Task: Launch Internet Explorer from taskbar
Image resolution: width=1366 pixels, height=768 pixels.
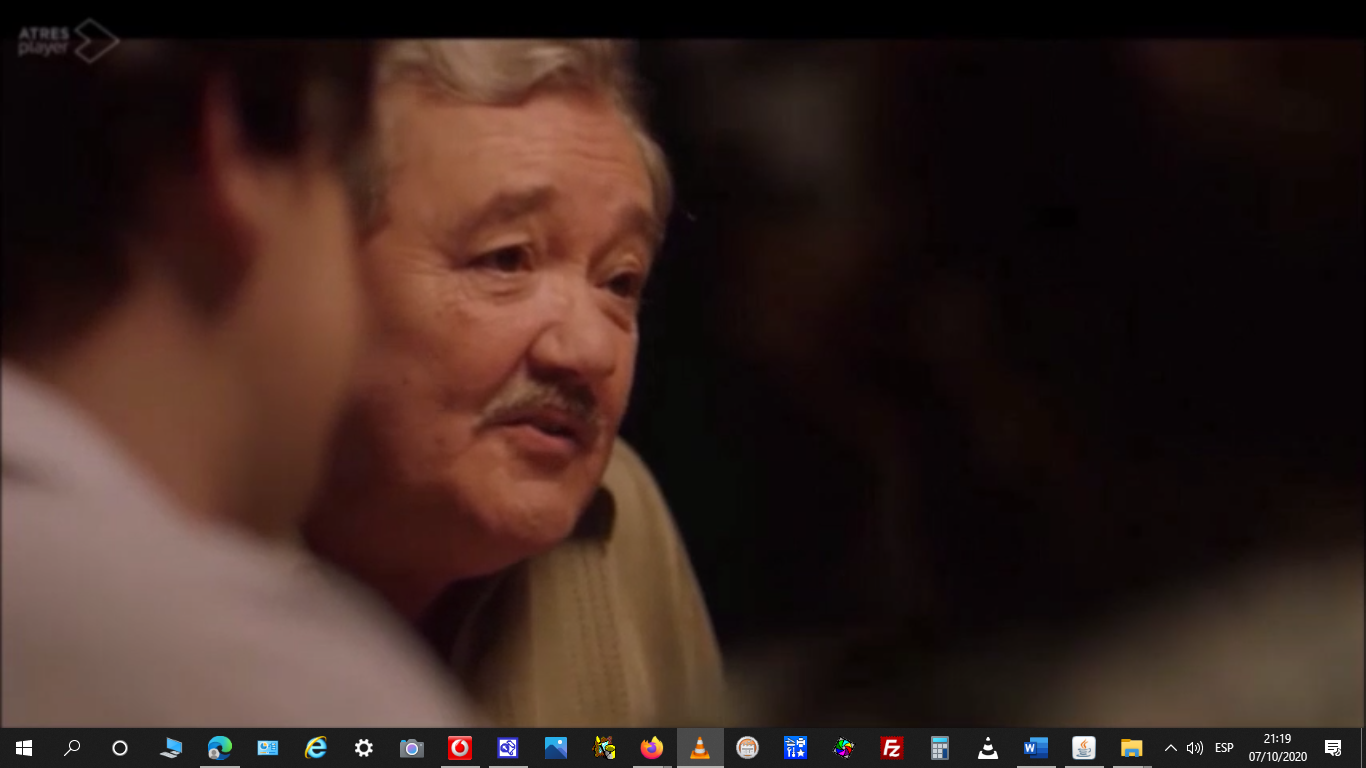Action: (316, 748)
